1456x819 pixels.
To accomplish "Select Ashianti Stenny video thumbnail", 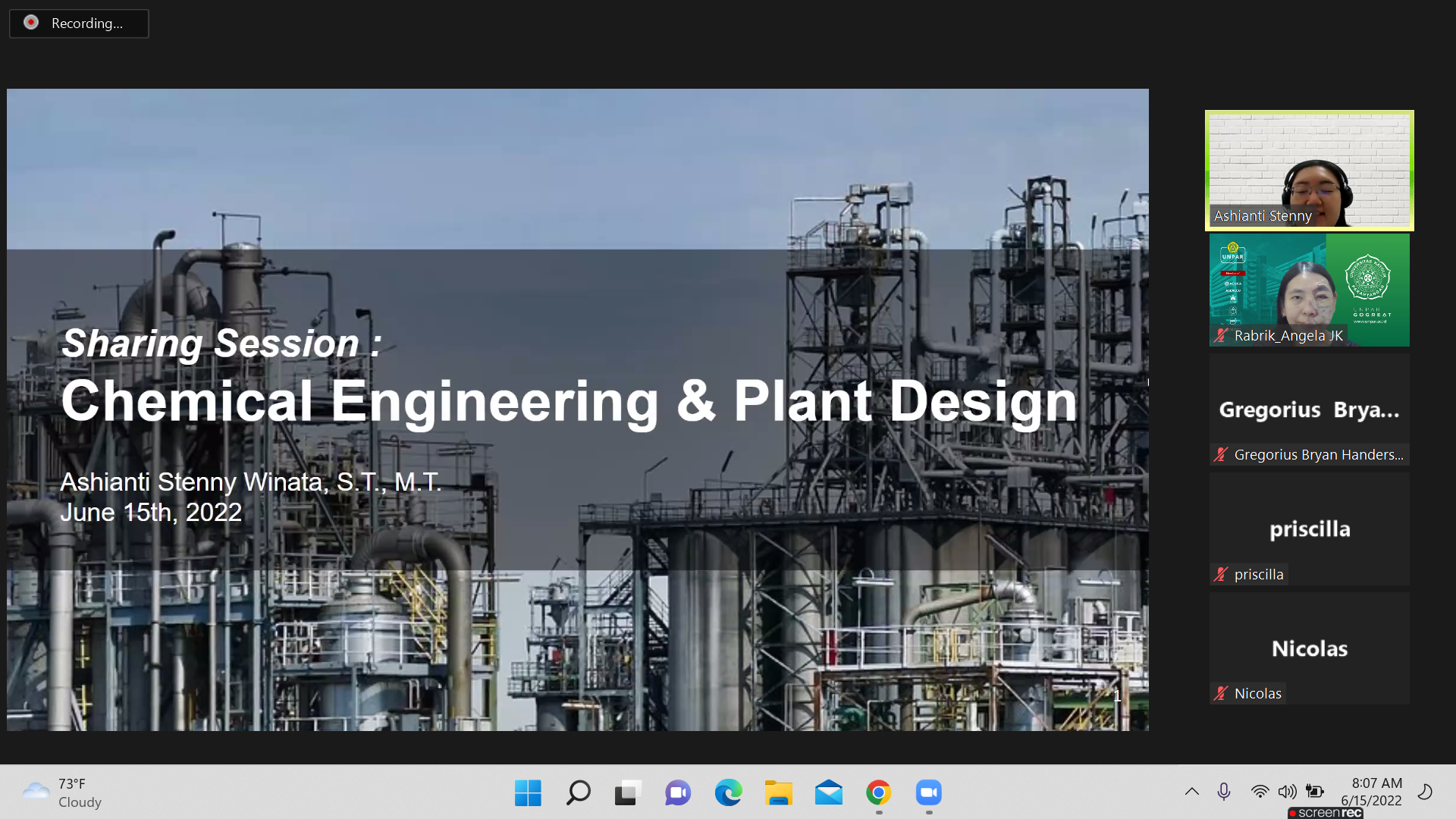I will pyautogui.click(x=1309, y=171).
